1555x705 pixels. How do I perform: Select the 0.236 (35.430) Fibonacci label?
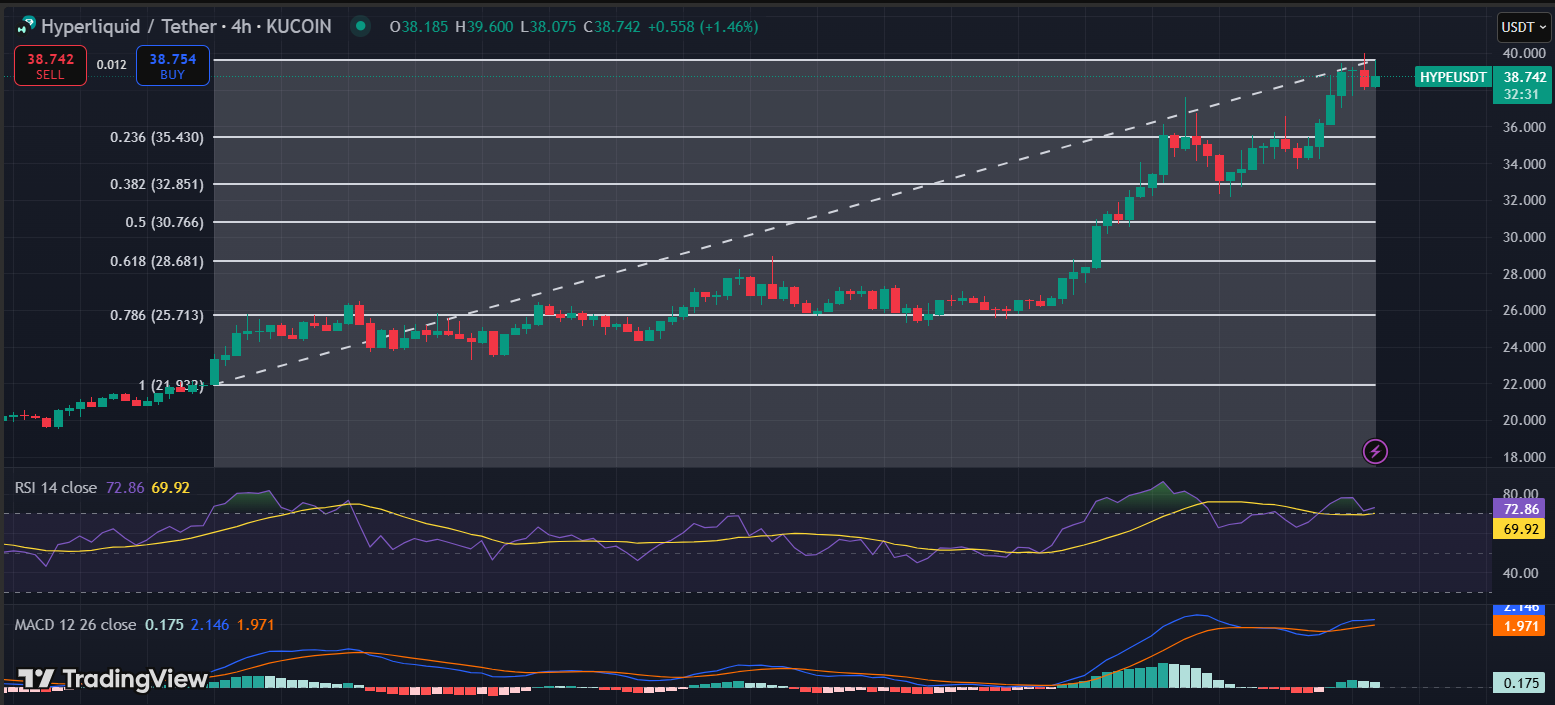(157, 137)
